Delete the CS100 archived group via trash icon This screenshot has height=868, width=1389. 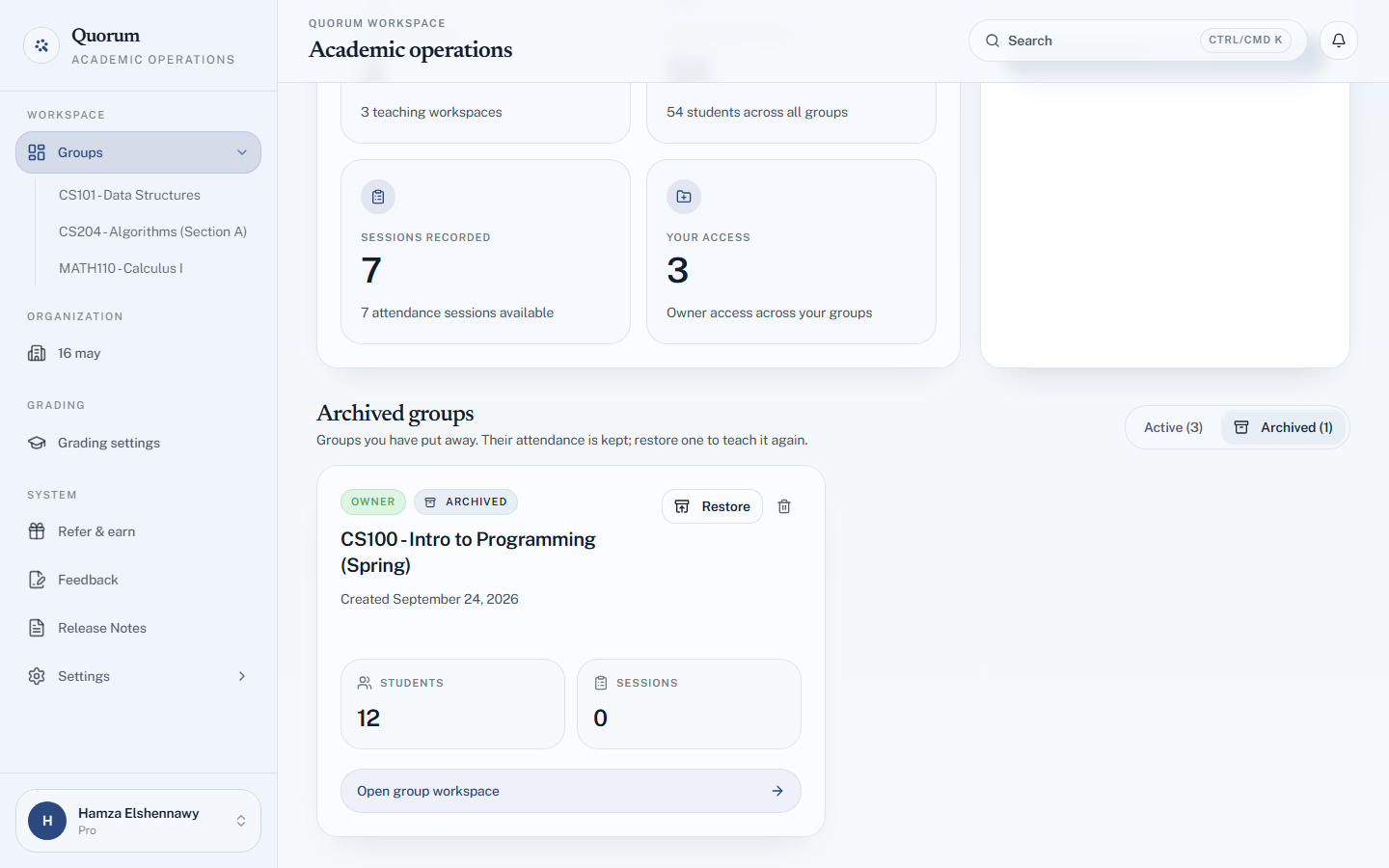[784, 506]
